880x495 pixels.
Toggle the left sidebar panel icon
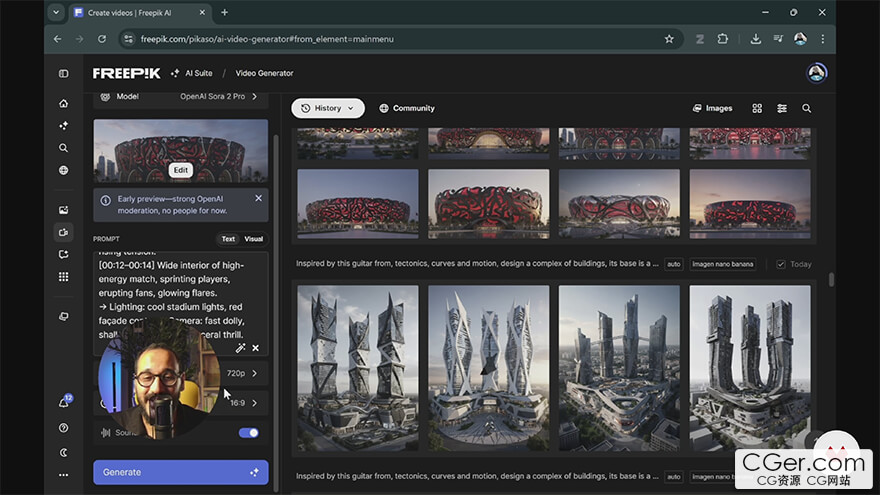pyautogui.click(x=63, y=73)
